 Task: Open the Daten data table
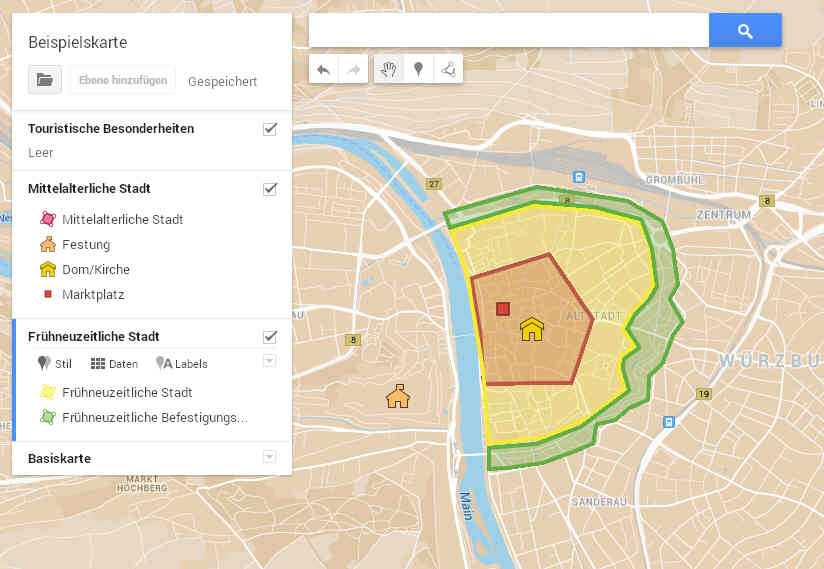114,364
